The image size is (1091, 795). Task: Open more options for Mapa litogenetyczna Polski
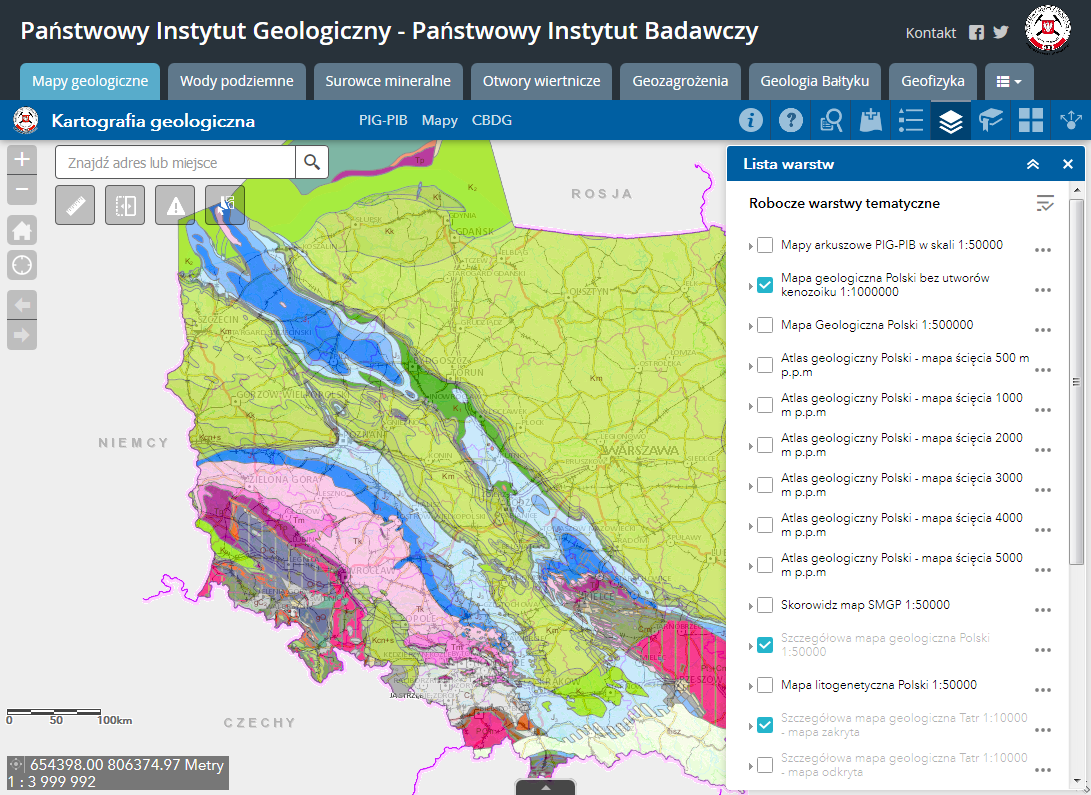tap(1042, 690)
